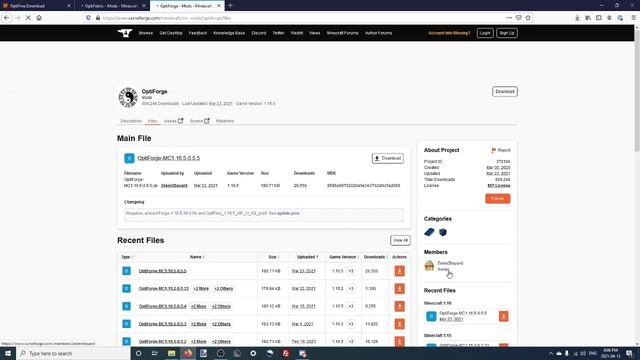Open the MIT License link

coord(499,186)
